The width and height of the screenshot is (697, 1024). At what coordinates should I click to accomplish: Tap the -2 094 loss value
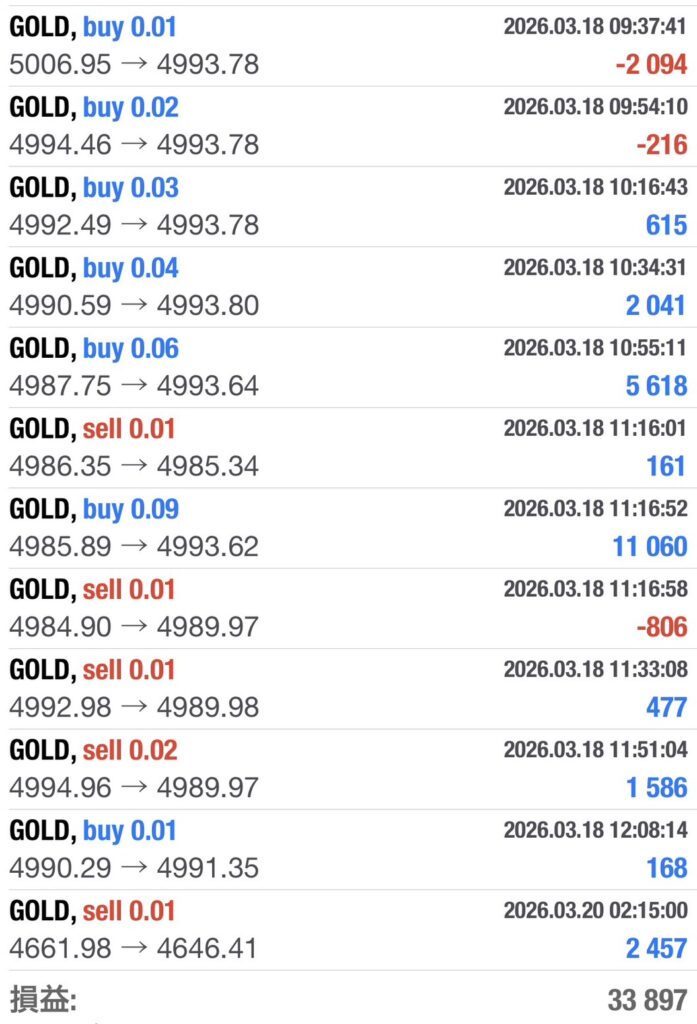(x=651, y=65)
